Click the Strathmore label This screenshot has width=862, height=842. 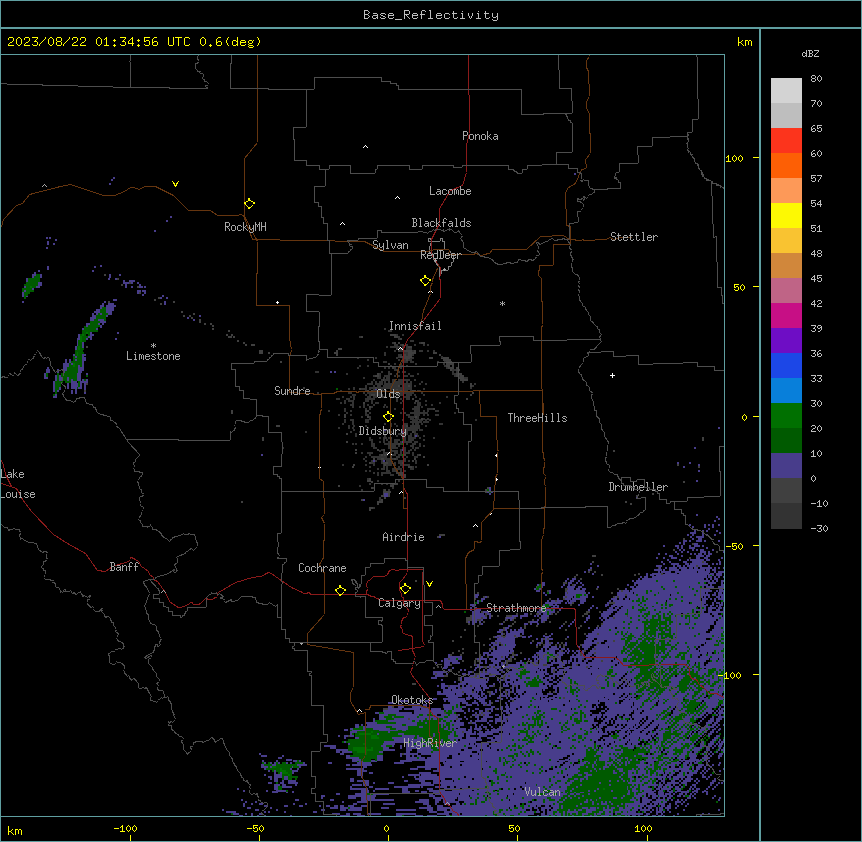pyautogui.click(x=516, y=608)
